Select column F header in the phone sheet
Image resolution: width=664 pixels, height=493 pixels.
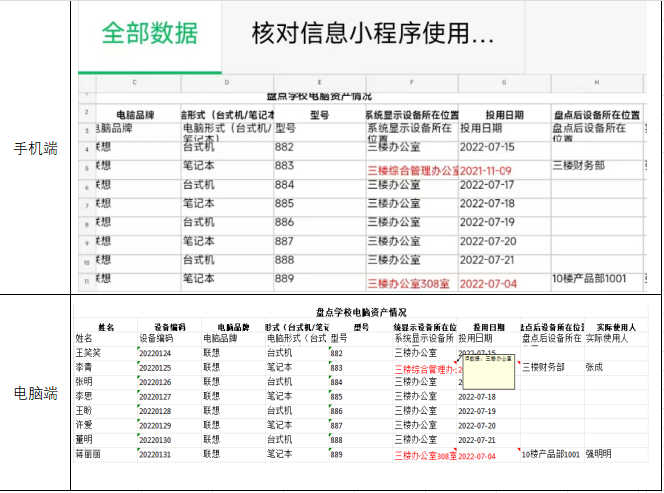412,83
